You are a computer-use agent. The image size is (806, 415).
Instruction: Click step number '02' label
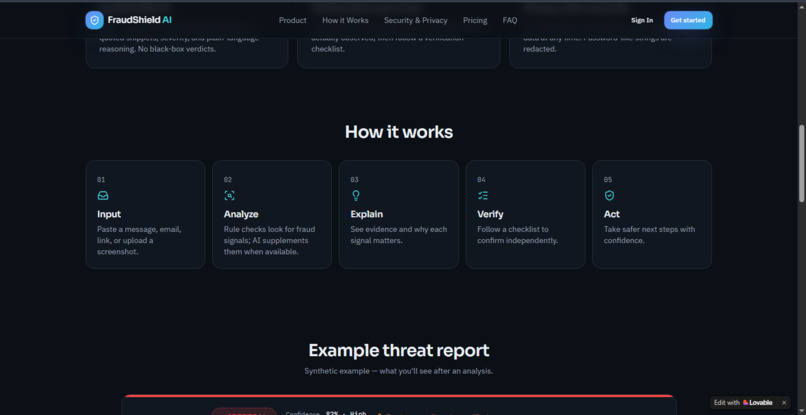[x=228, y=179]
